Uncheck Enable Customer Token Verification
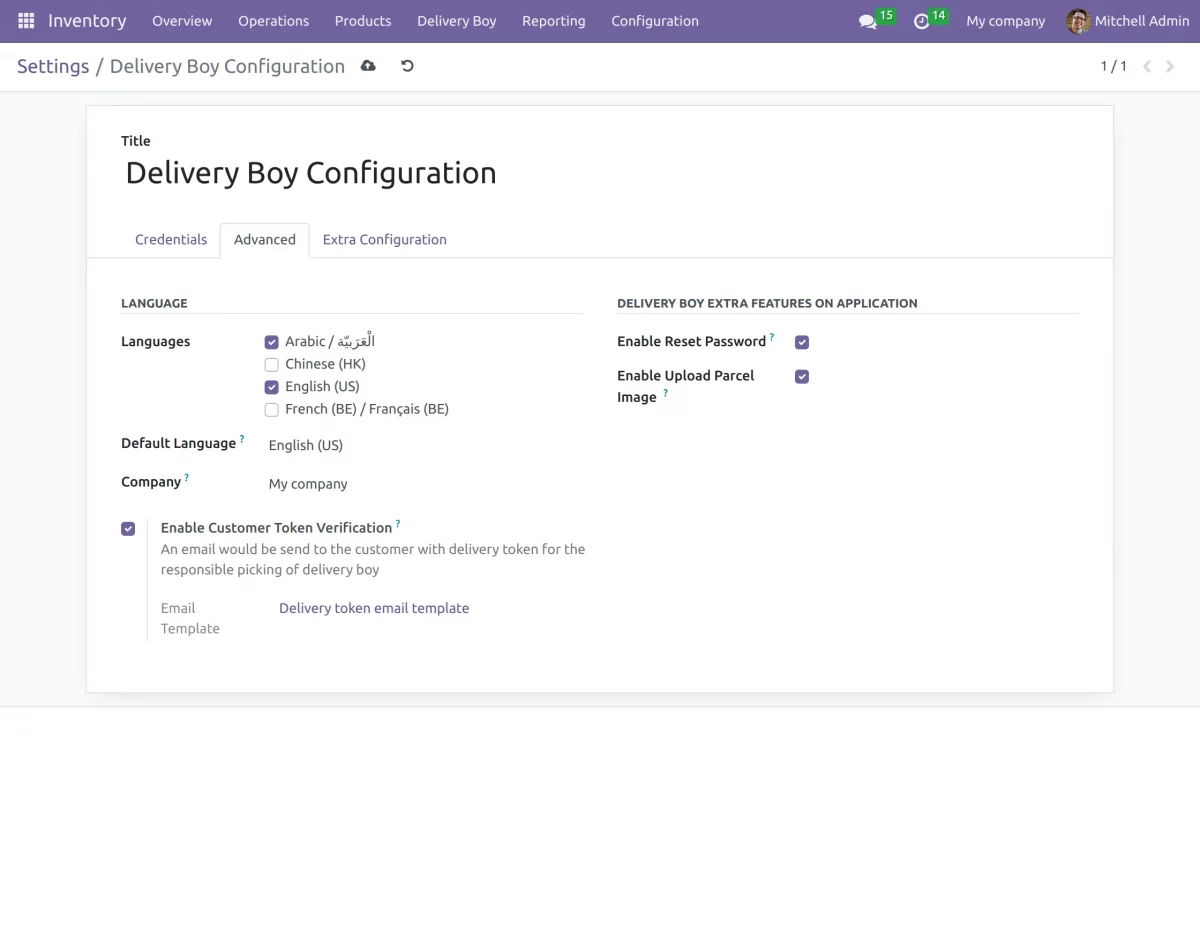The width and height of the screenshot is (1200, 943). coord(127,528)
